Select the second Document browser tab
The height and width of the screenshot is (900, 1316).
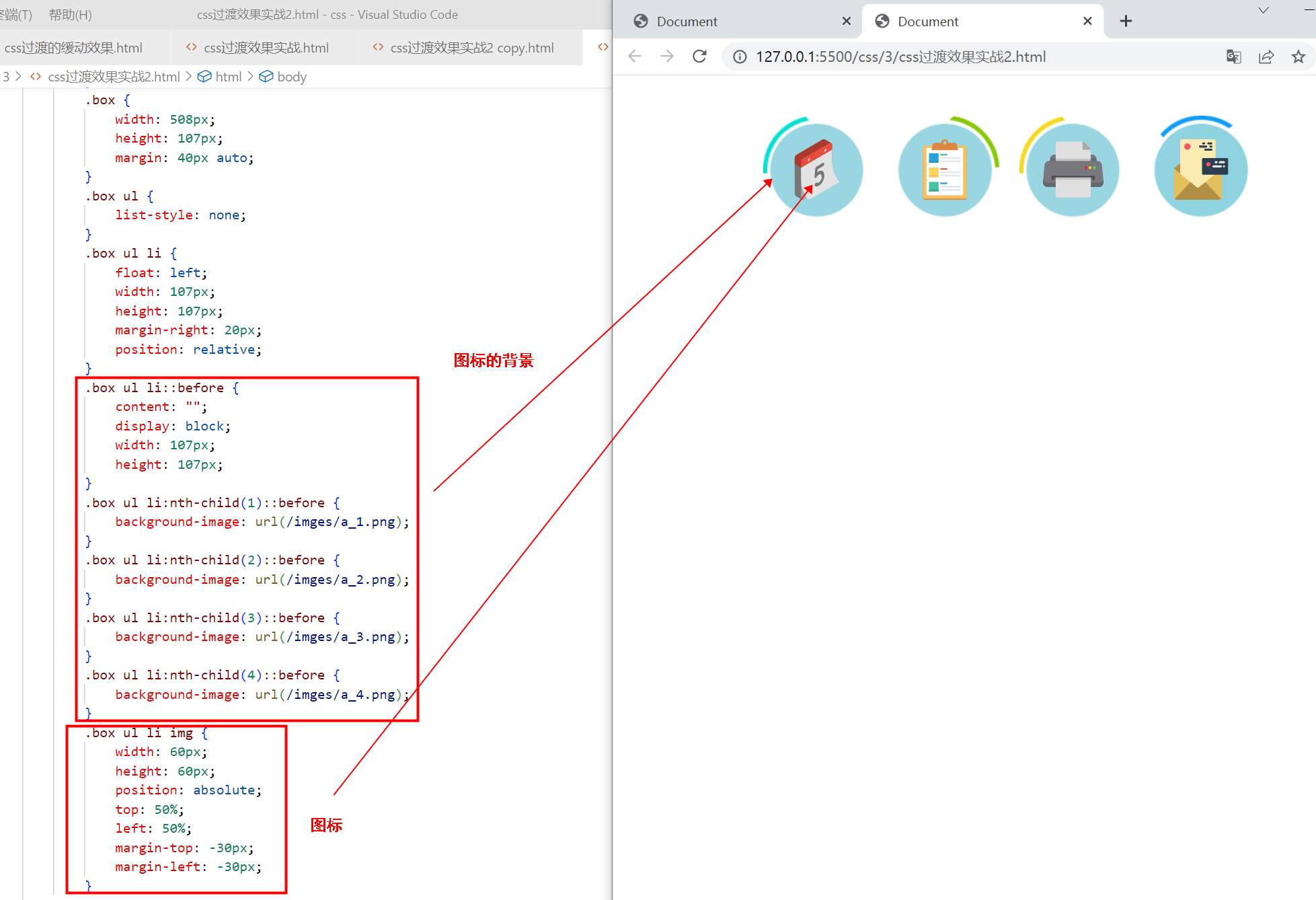tap(982, 21)
